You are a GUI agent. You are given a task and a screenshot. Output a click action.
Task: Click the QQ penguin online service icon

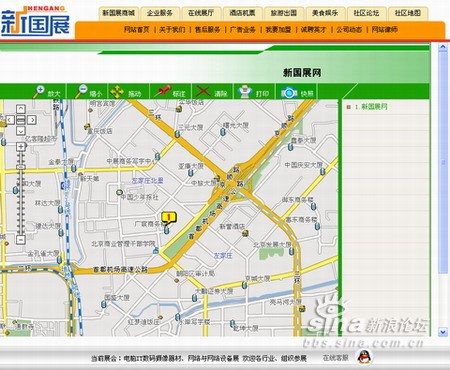tap(364, 357)
